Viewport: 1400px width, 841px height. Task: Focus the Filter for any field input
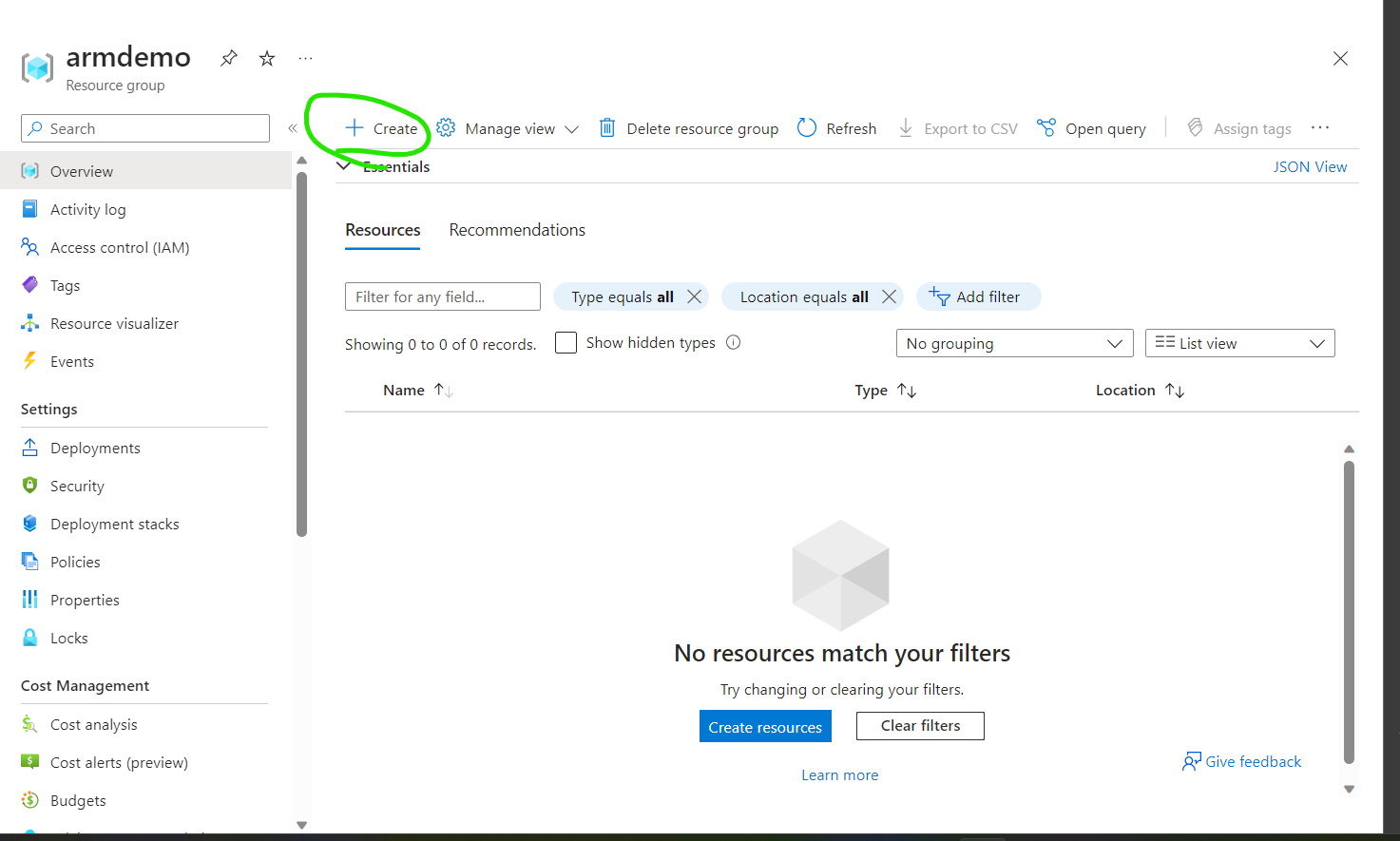[442, 296]
